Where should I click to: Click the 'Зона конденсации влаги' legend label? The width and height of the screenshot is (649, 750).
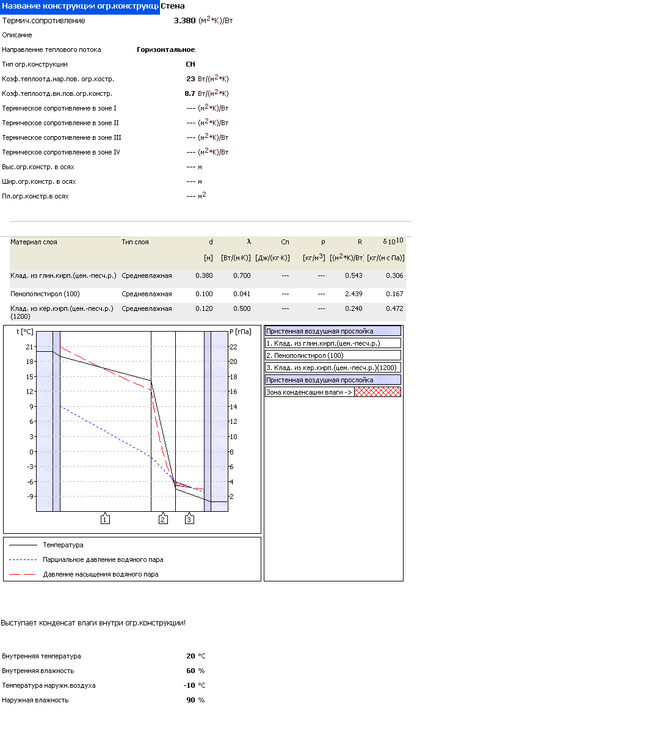pyautogui.click(x=309, y=393)
